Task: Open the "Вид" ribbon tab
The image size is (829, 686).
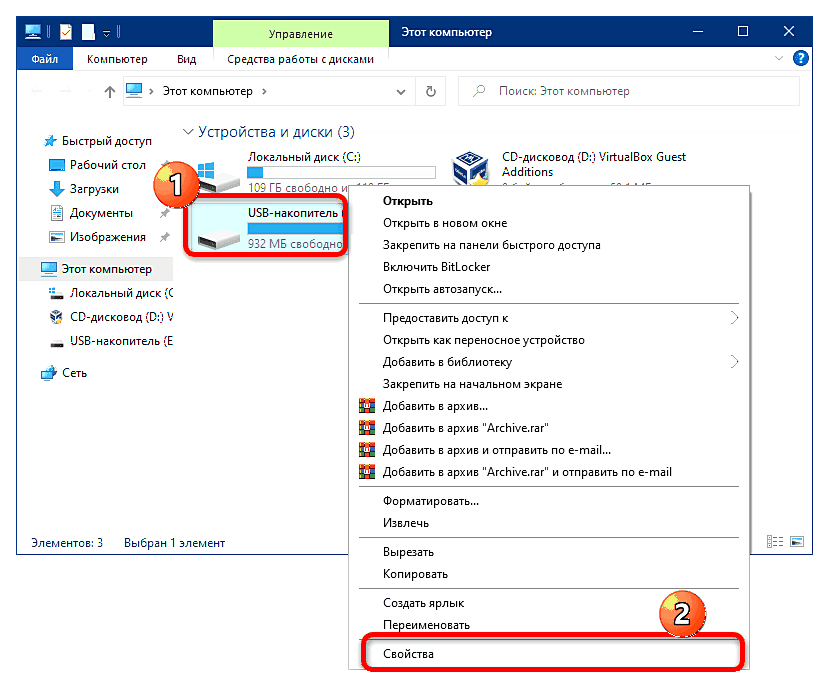Action: pos(186,59)
